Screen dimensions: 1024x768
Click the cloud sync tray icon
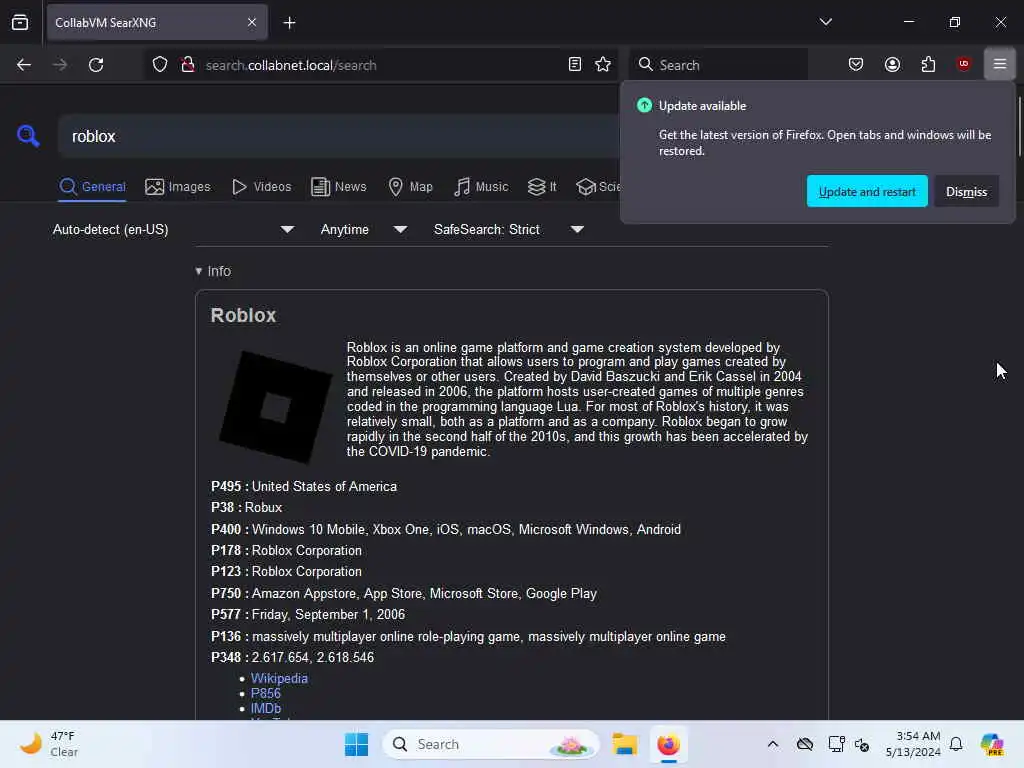pyautogui.click(x=805, y=744)
